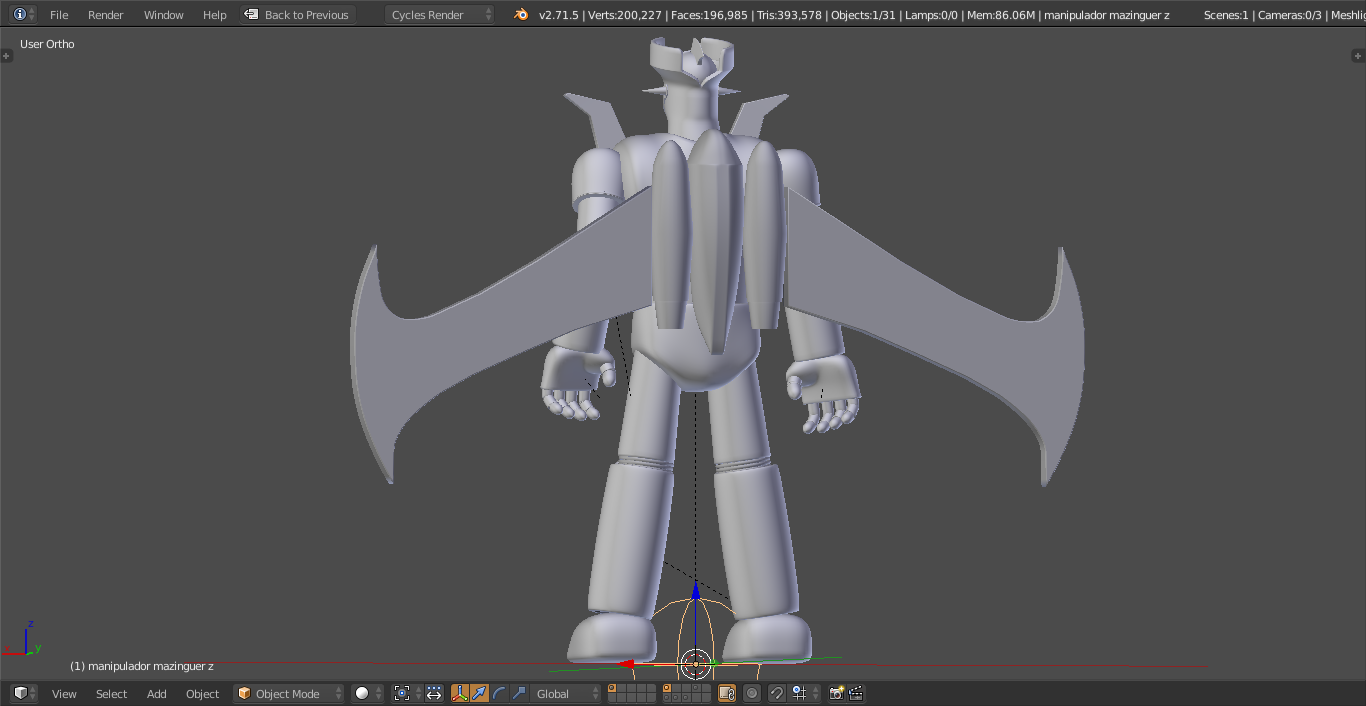
Task: Open the Select menu
Action: pyautogui.click(x=111, y=693)
